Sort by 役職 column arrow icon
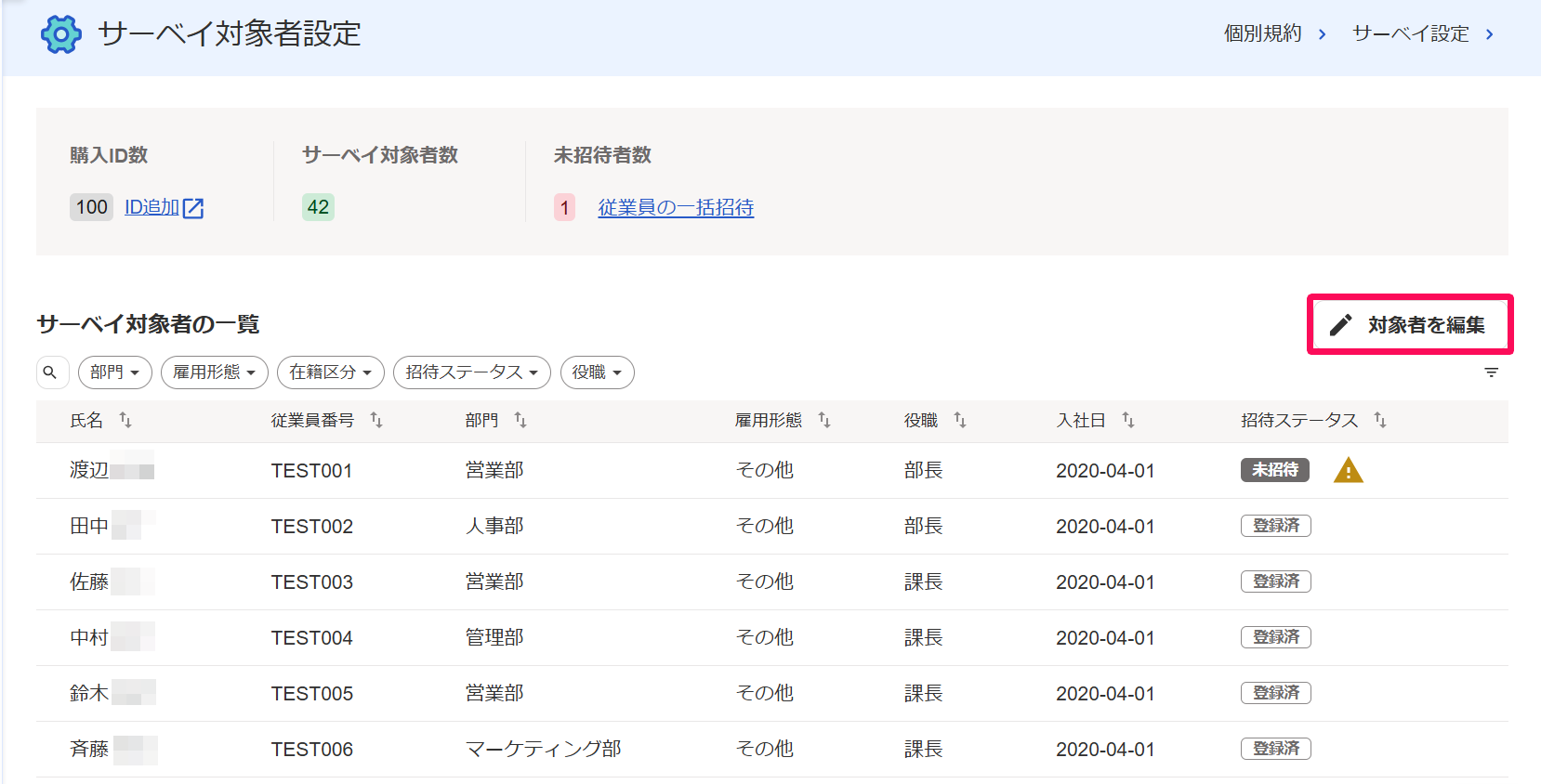Viewport: 1541px width, 784px height. (x=960, y=421)
